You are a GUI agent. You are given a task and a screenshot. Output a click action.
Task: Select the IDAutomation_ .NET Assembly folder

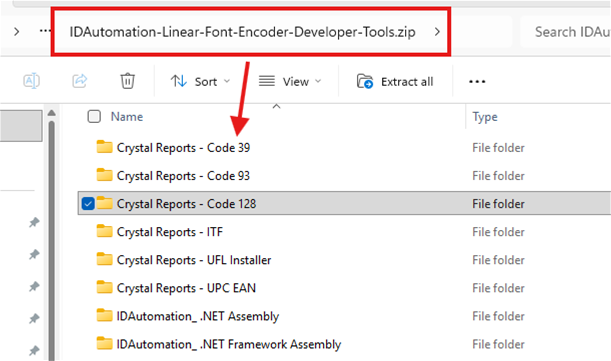click(198, 316)
